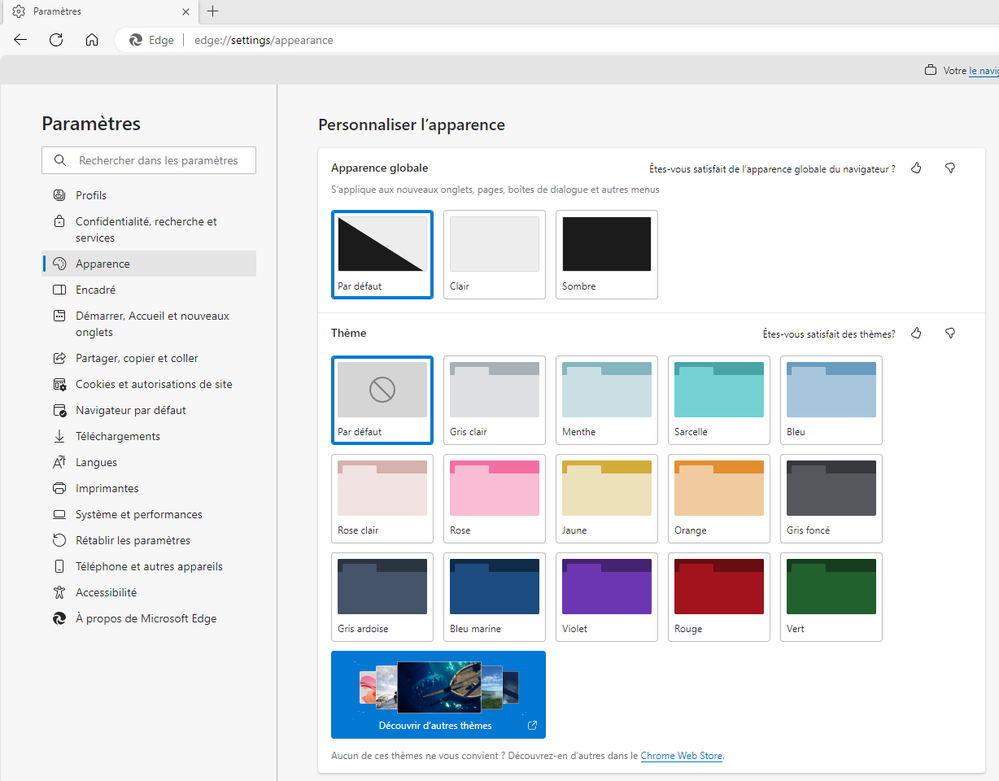999x781 pixels.
Task: Click the Encadré panel icon
Action: [59, 290]
